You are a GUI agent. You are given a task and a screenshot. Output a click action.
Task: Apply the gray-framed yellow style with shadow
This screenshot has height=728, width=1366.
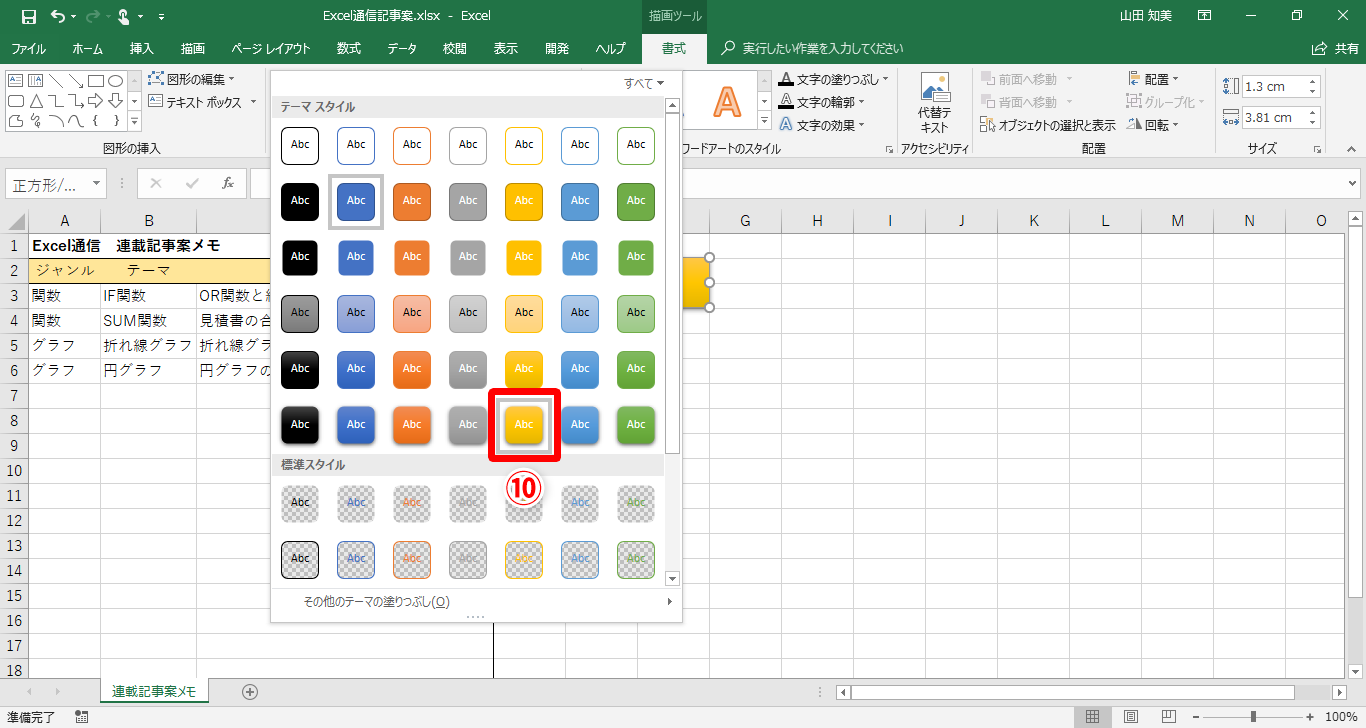(x=524, y=425)
